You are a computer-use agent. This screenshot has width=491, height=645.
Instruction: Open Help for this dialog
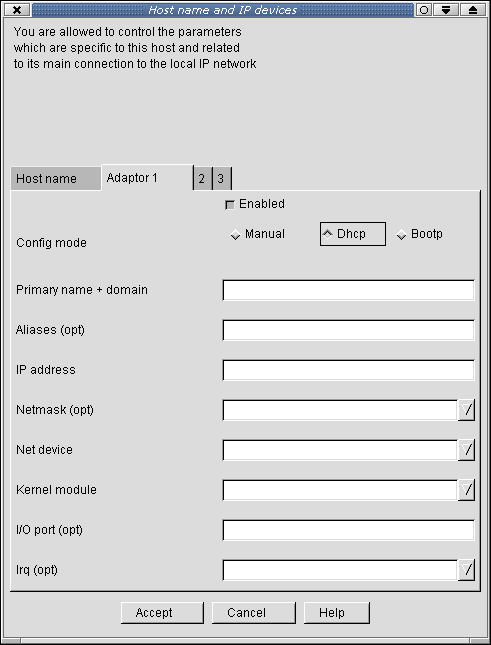click(x=337, y=613)
